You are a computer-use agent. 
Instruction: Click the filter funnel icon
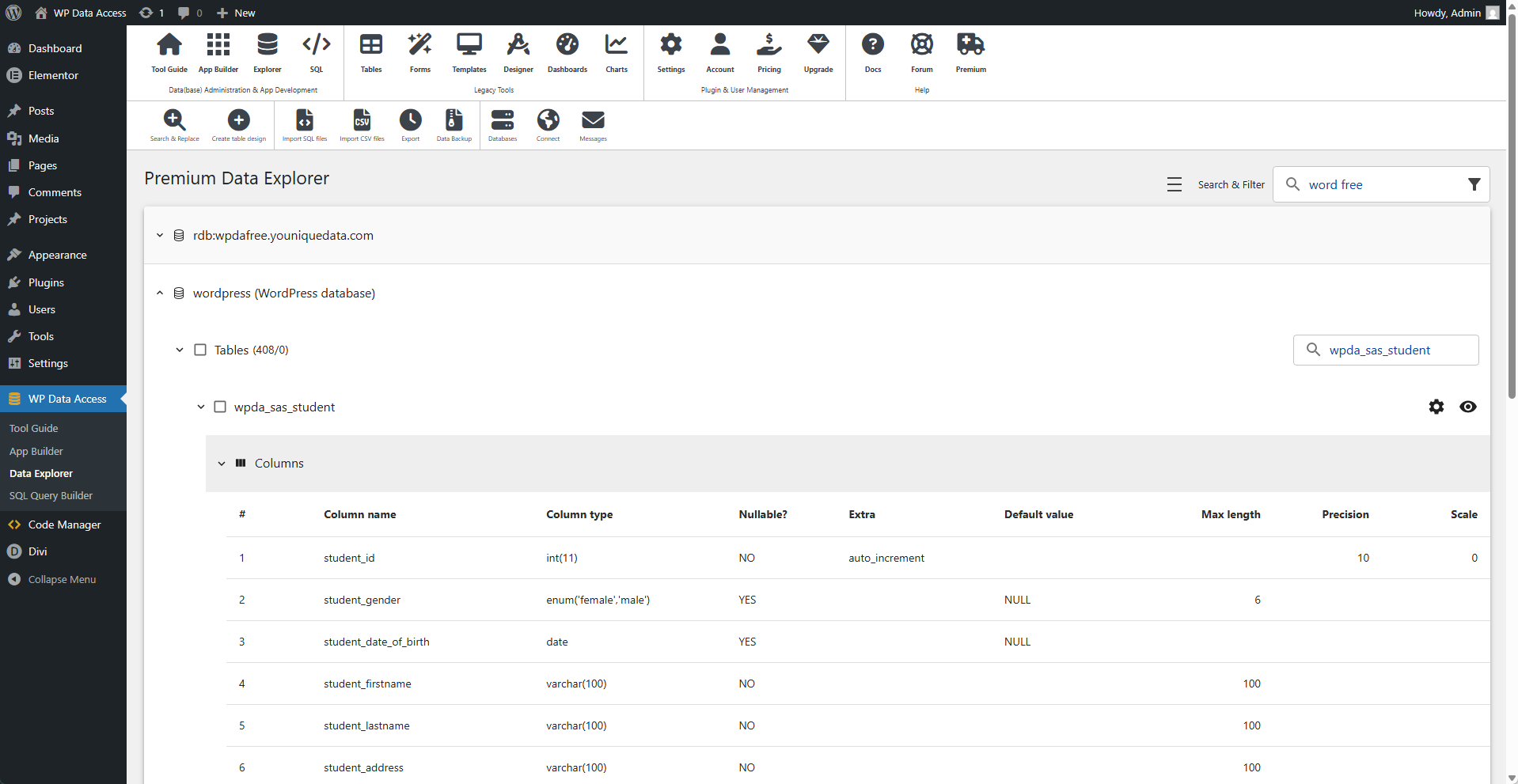point(1474,184)
